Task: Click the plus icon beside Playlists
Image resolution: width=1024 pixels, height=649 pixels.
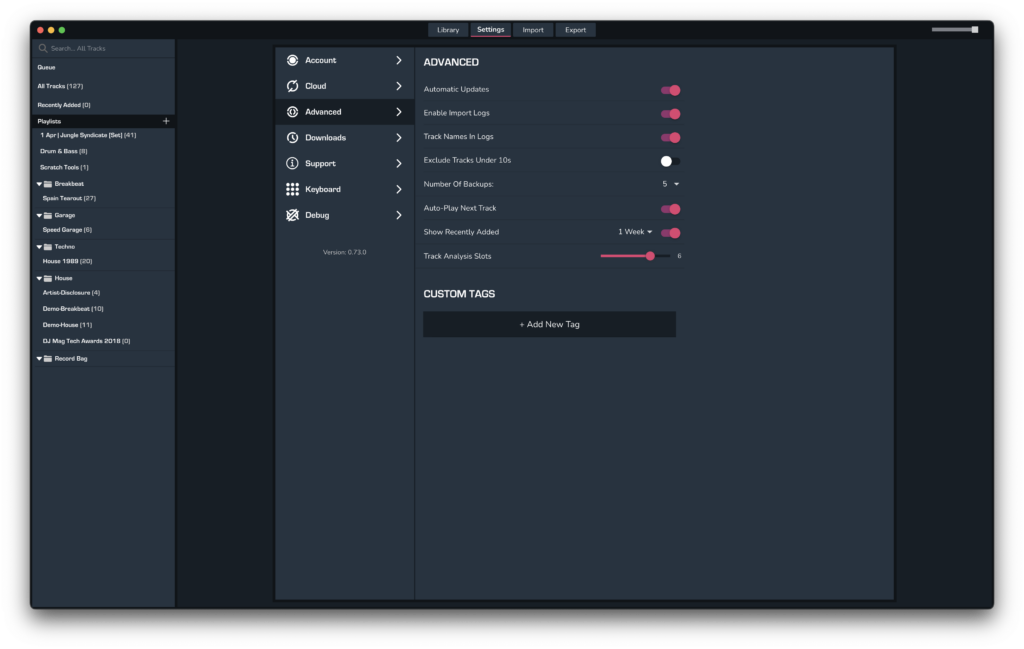Action: click(166, 121)
